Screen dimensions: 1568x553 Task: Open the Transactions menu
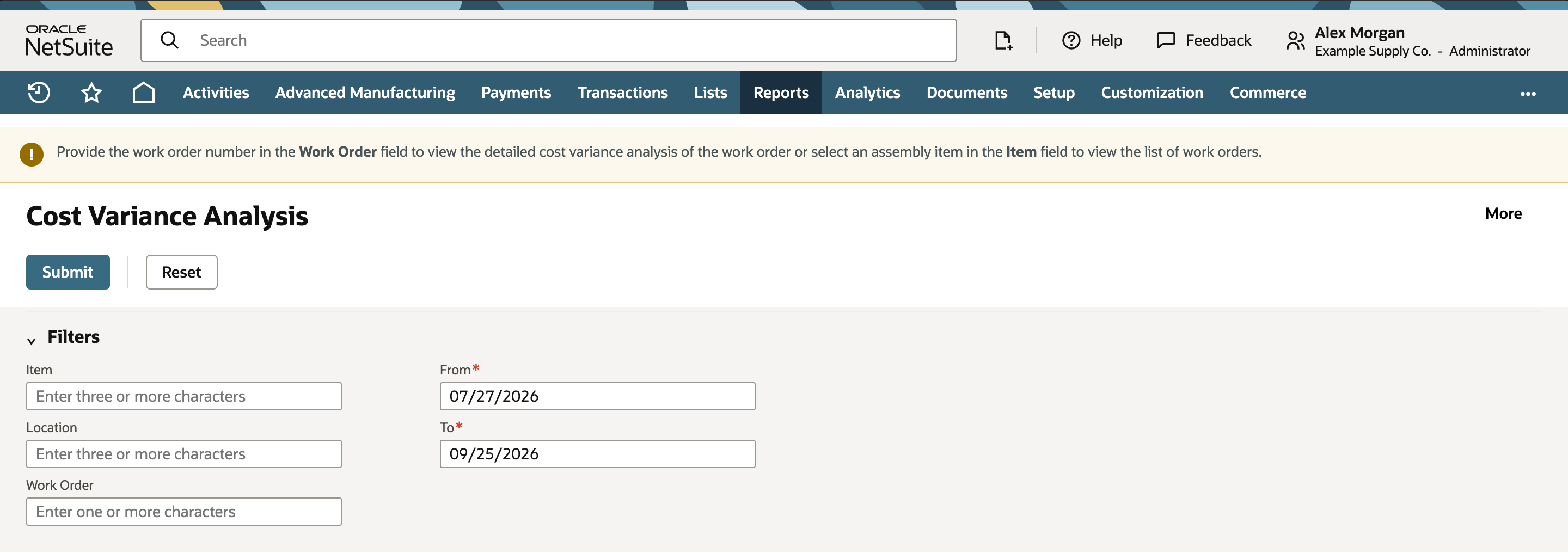click(x=622, y=93)
